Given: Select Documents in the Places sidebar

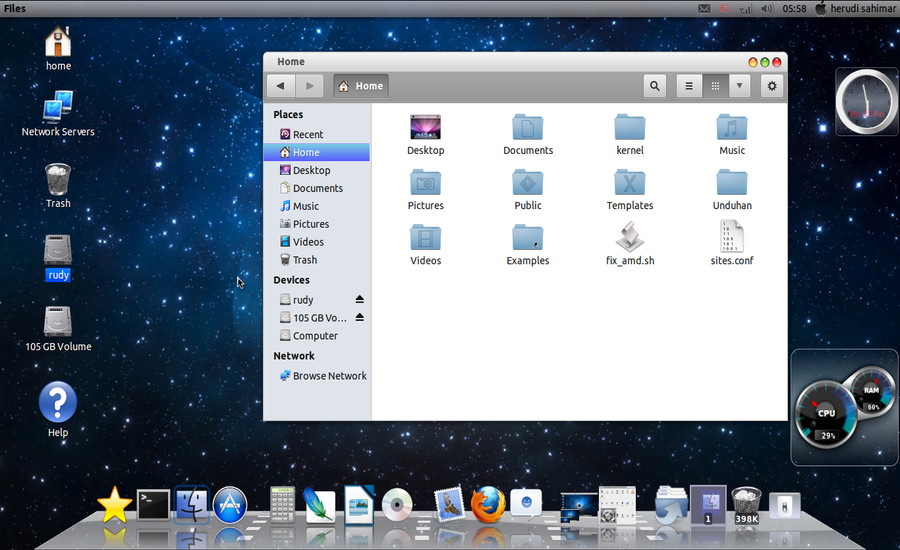Looking at the screenshot, I should [x=317, y=188].
